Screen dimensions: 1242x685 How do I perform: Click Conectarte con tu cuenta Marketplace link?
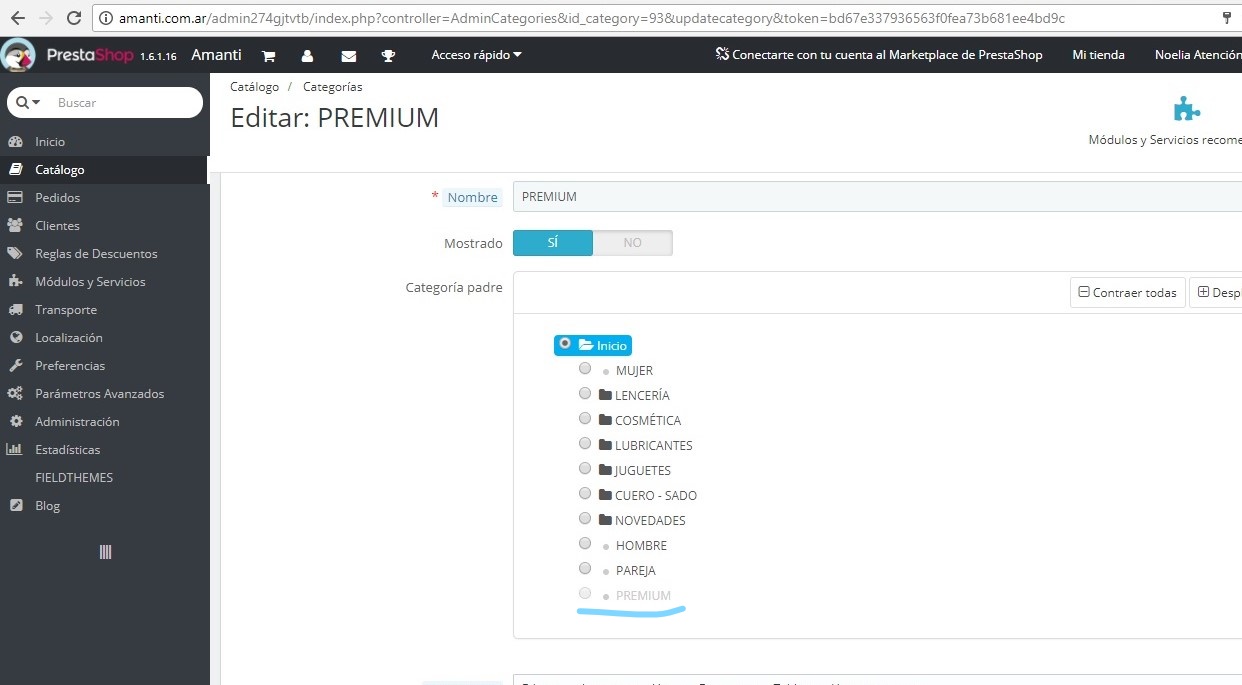pos(879,55)
